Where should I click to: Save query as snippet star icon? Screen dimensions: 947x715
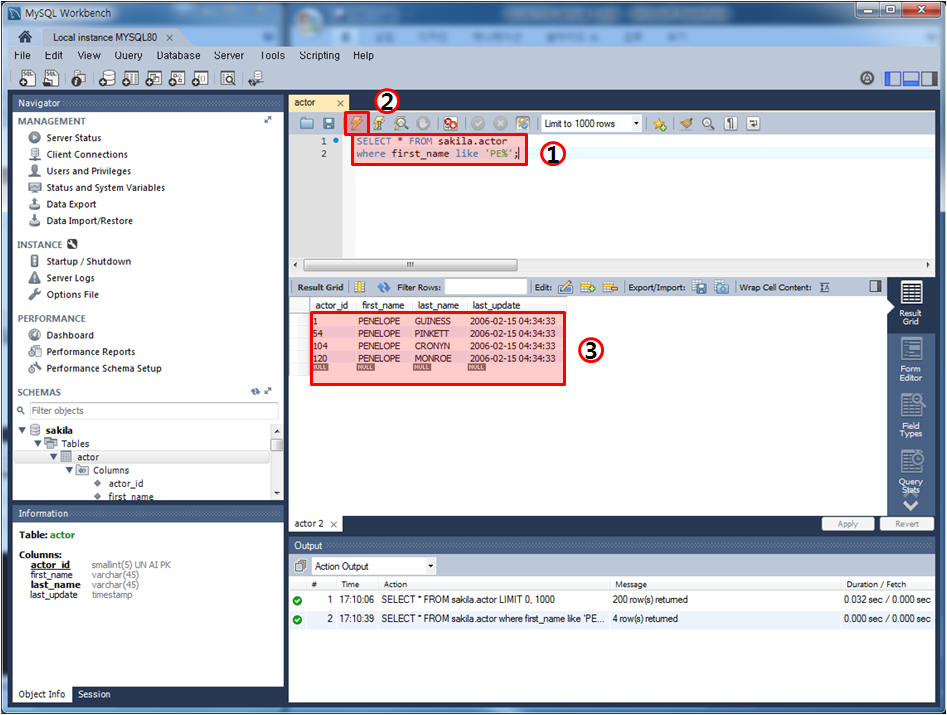pos(660,124)
